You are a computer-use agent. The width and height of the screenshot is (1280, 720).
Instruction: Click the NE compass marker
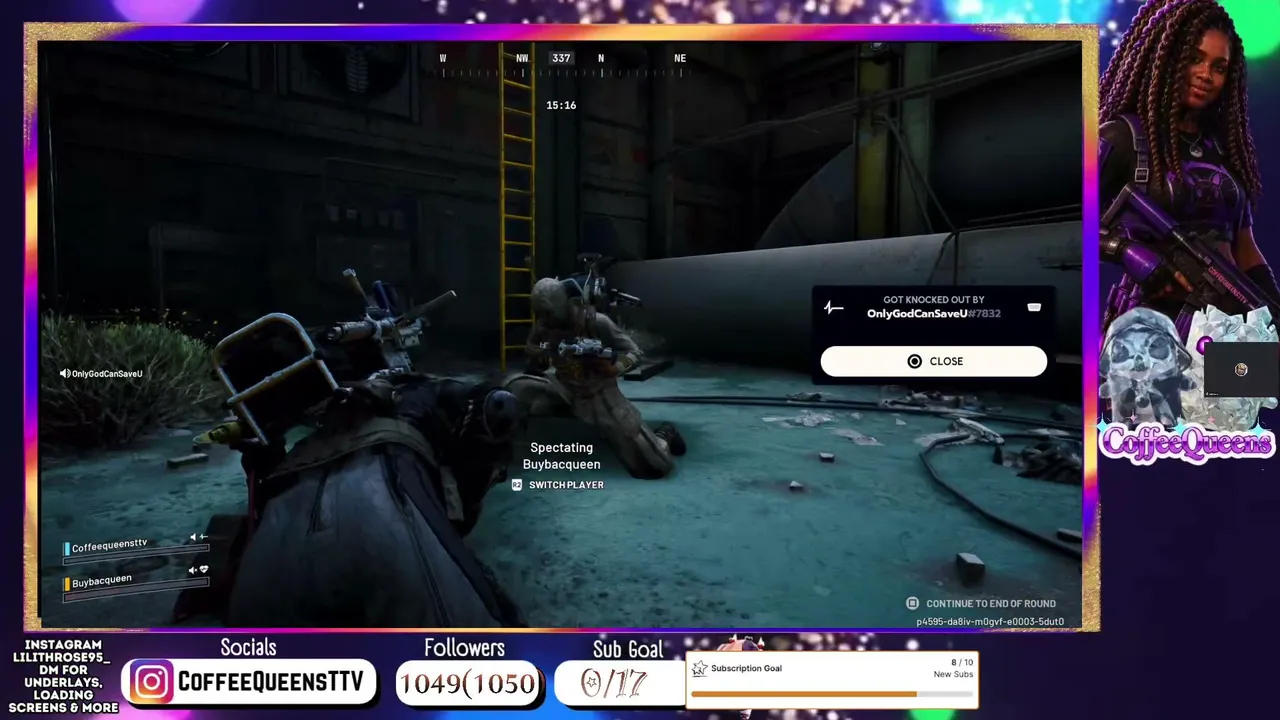click(680, 58)
